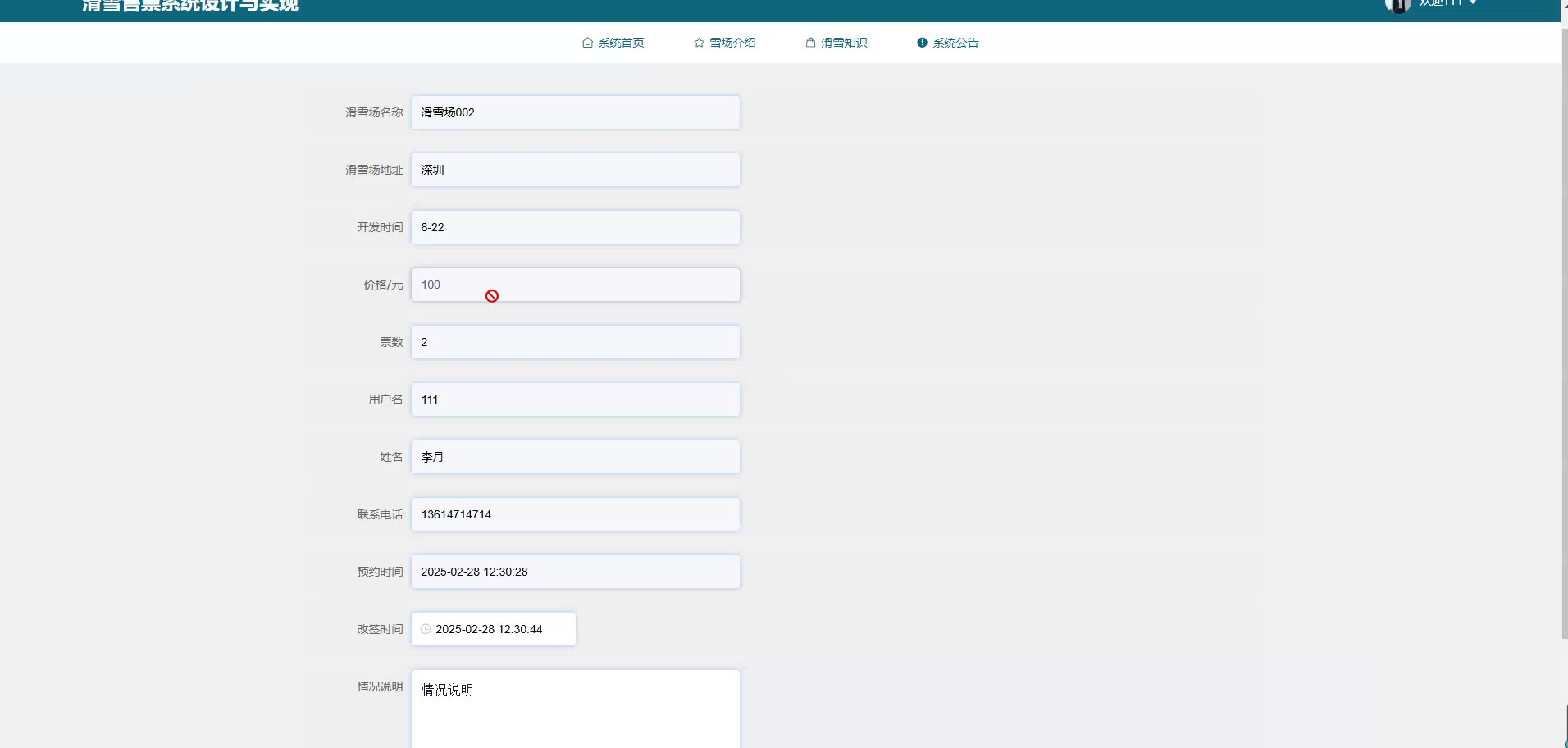
Task: Click the 情况说明 text area
Action: (576, 709)
